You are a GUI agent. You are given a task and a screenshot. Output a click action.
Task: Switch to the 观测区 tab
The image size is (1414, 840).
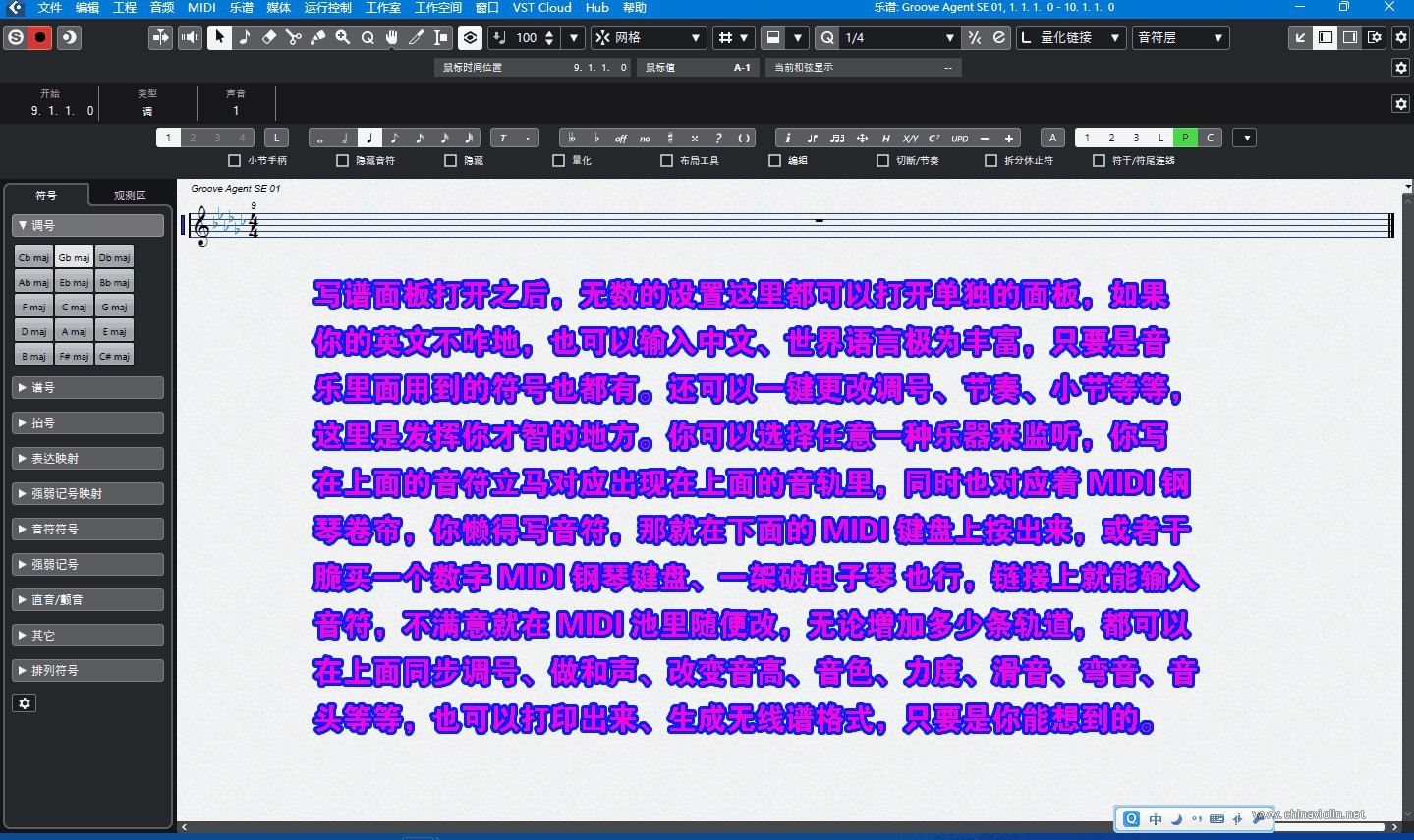click(130, 195)
